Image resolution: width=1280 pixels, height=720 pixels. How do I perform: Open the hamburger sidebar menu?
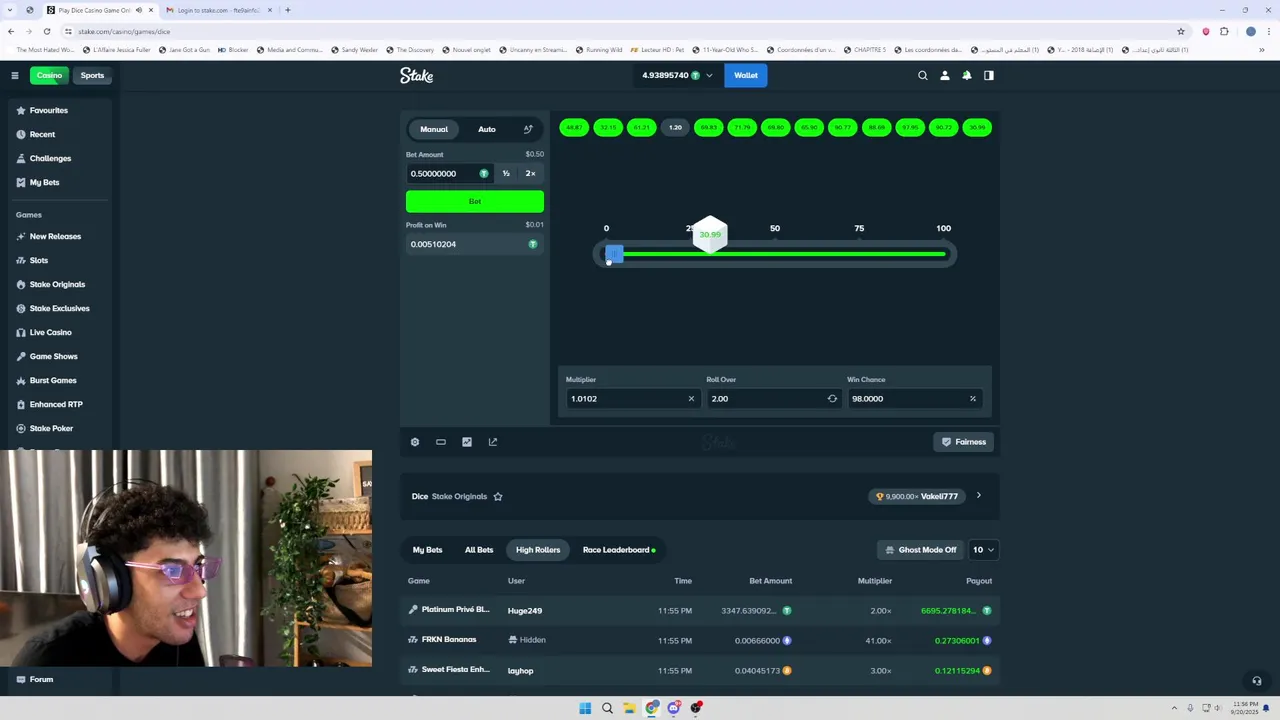pyautogui.click(x=15, y=75)
